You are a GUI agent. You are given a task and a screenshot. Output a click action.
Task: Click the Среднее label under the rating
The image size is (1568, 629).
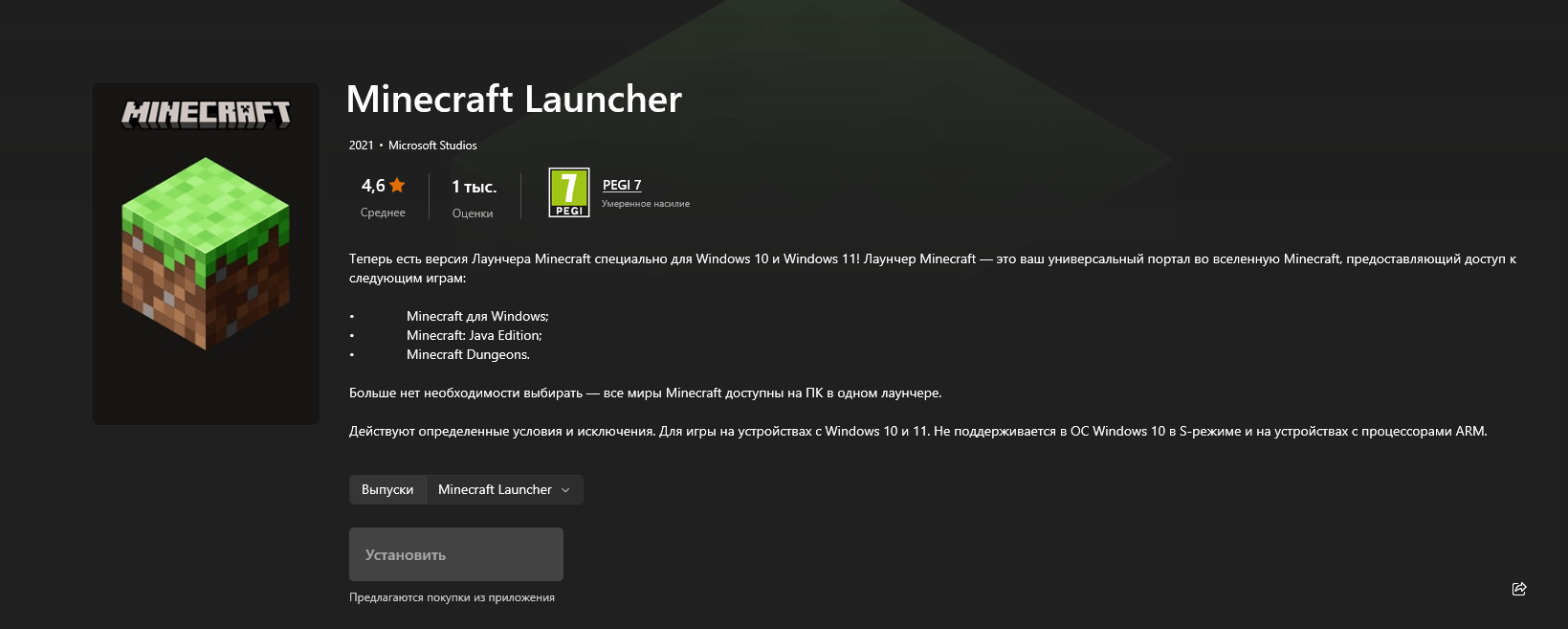coord(383,213)
